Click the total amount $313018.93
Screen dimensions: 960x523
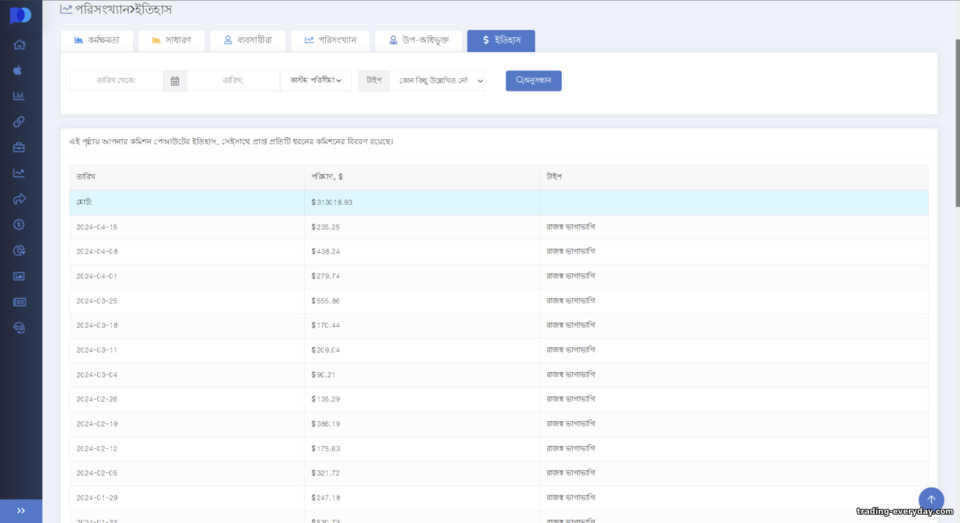[332, 202]
